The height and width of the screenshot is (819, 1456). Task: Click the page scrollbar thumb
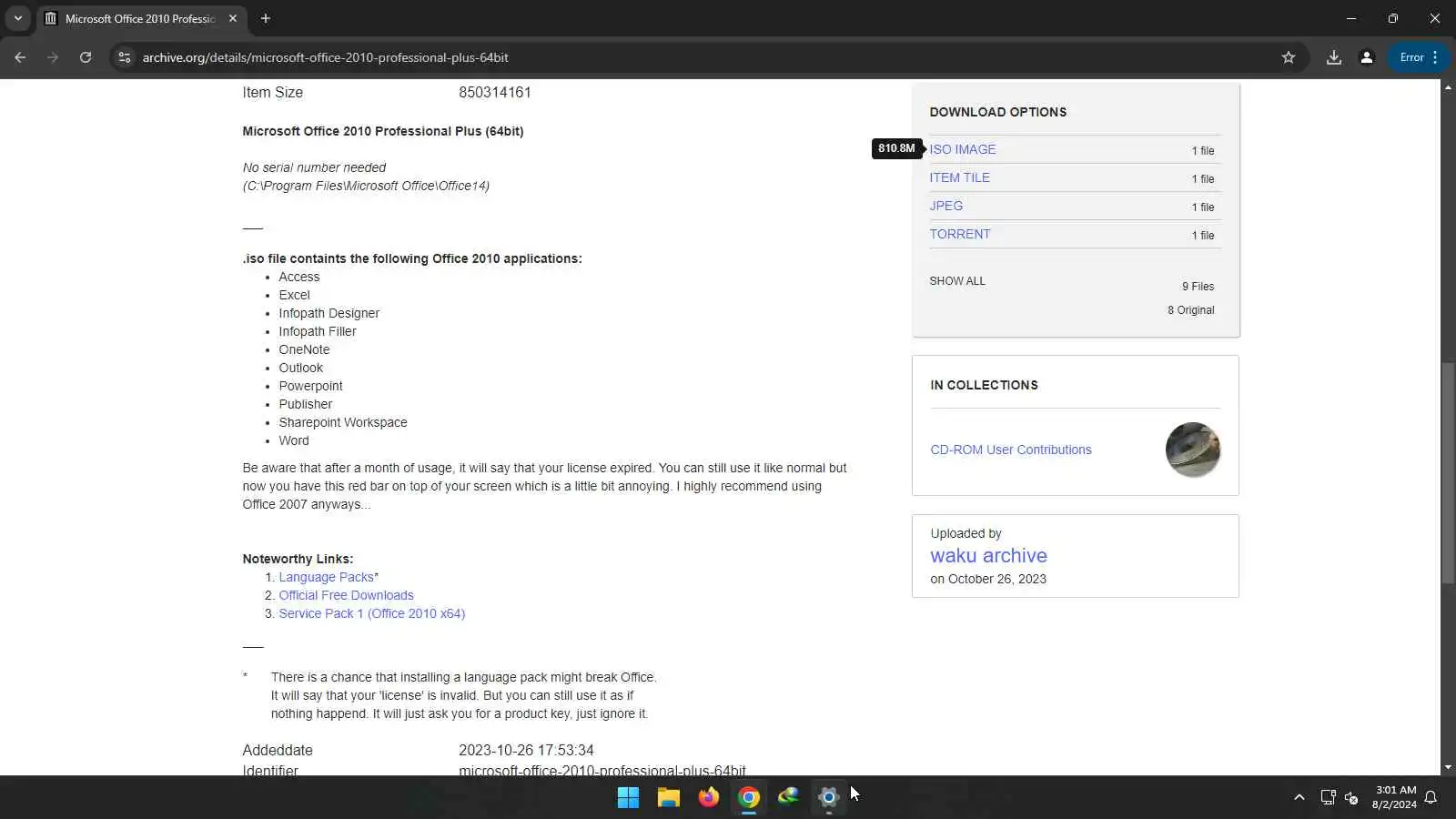[x=1448, y=473]
